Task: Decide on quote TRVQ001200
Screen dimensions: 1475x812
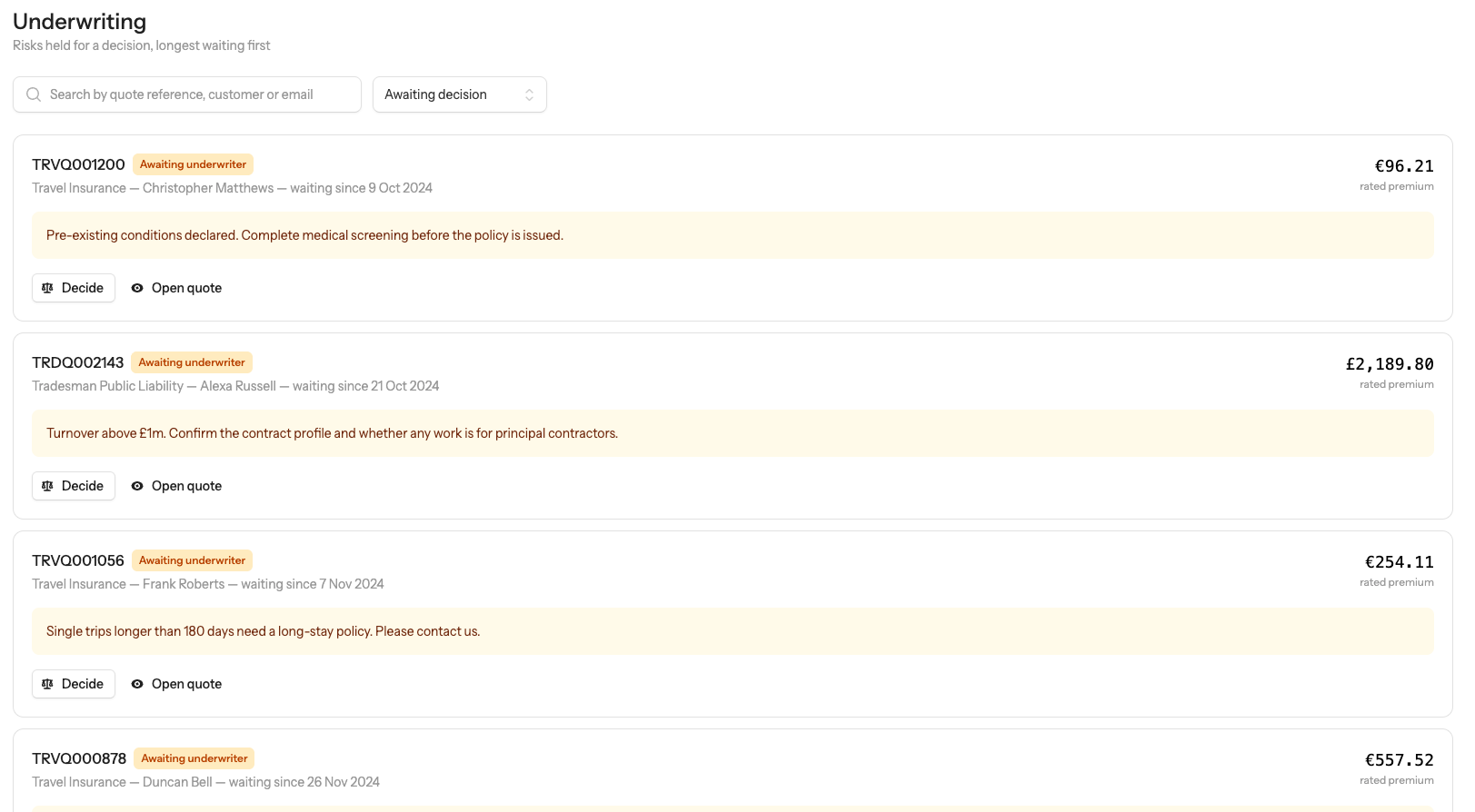Action: [74, 288]
